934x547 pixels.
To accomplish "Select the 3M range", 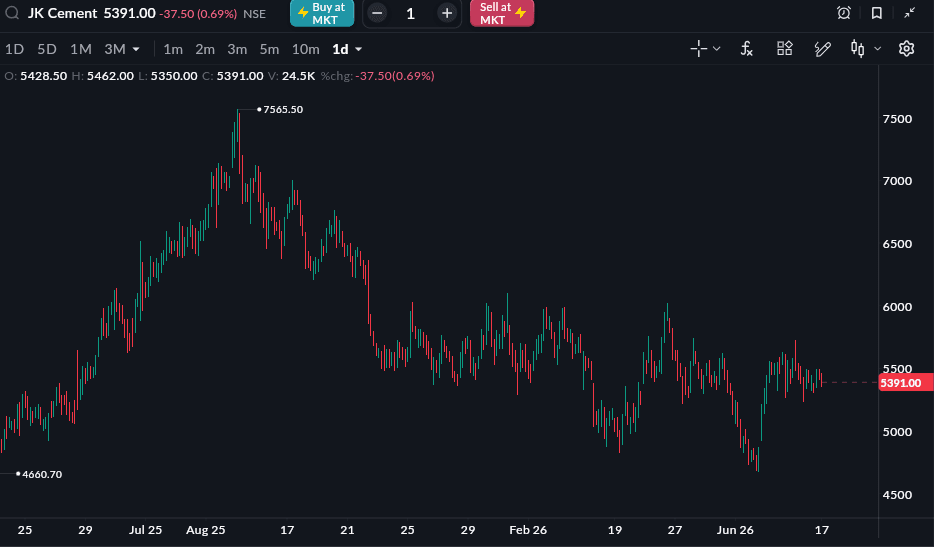I will 115,49.
